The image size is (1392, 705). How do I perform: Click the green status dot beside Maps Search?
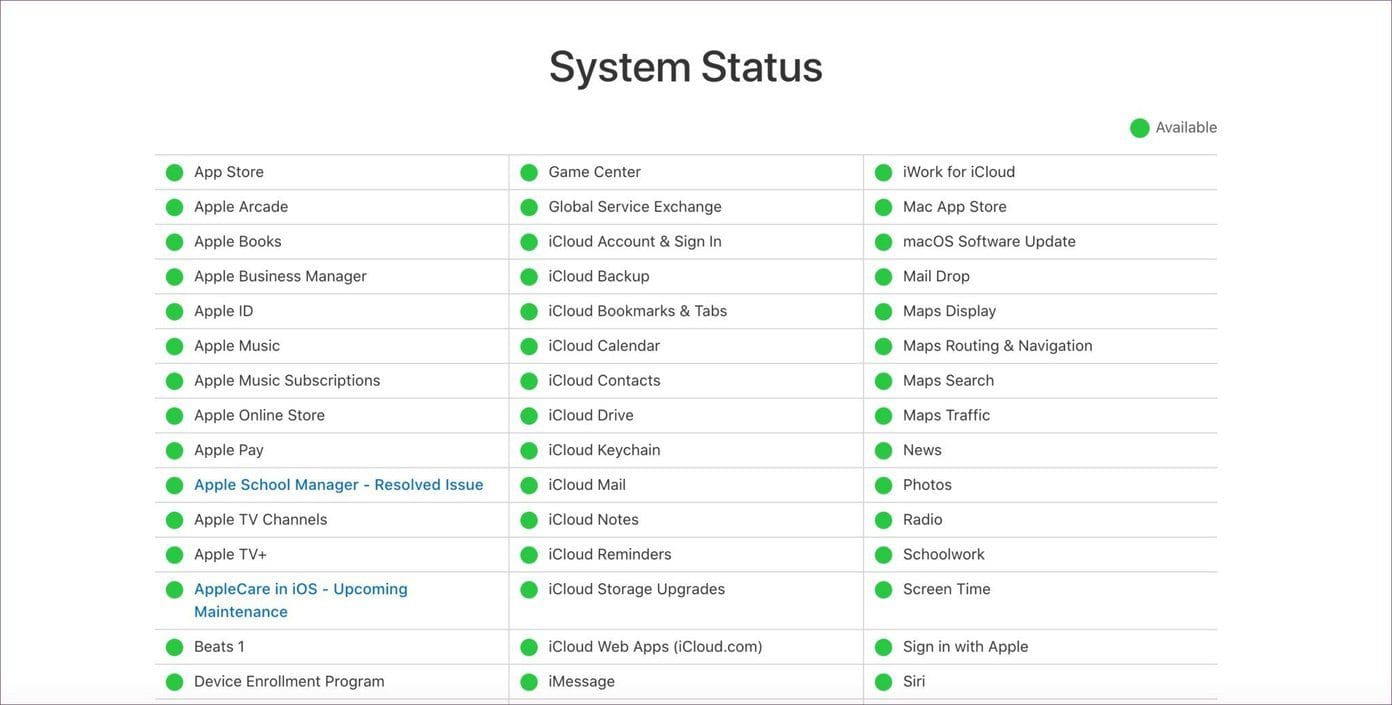click(x=883, y=381)
